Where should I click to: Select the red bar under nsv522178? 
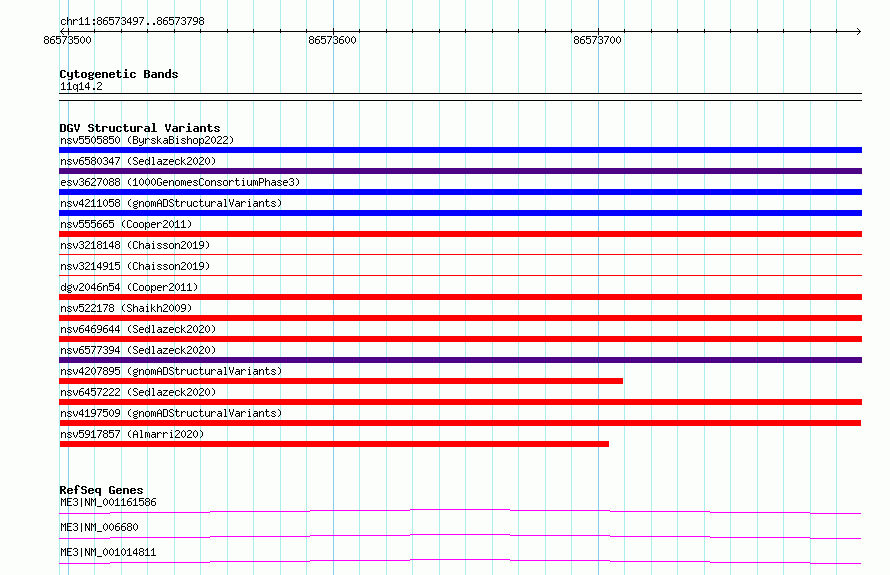pyautogui.click(x=460, y=318)
